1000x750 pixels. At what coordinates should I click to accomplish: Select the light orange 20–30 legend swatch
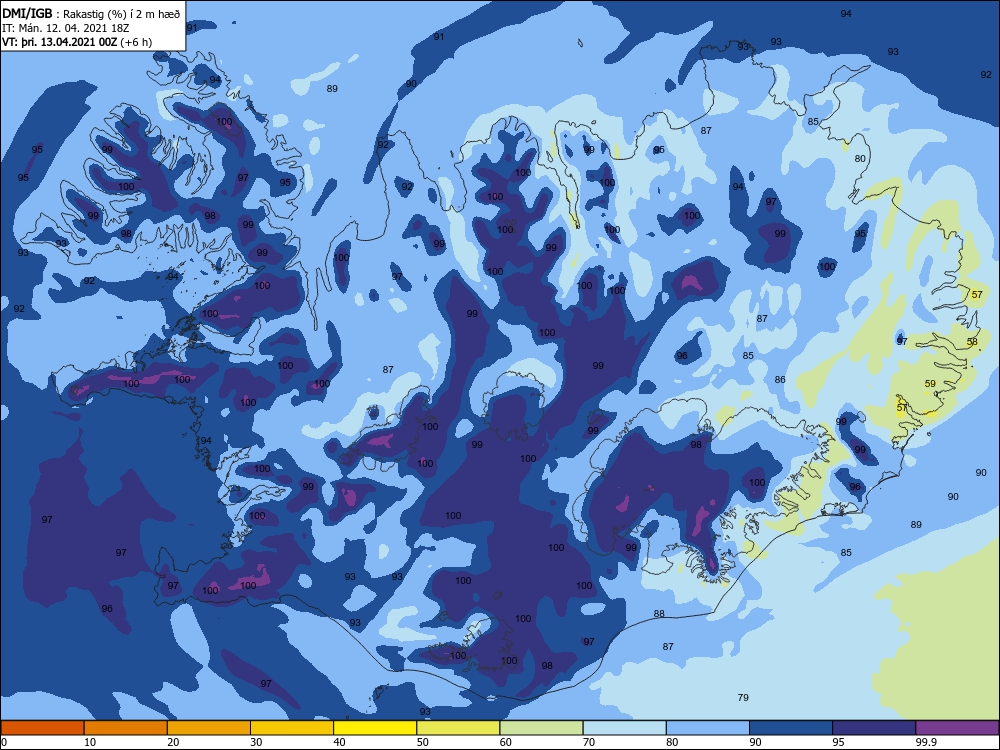(x=209, y=728)
